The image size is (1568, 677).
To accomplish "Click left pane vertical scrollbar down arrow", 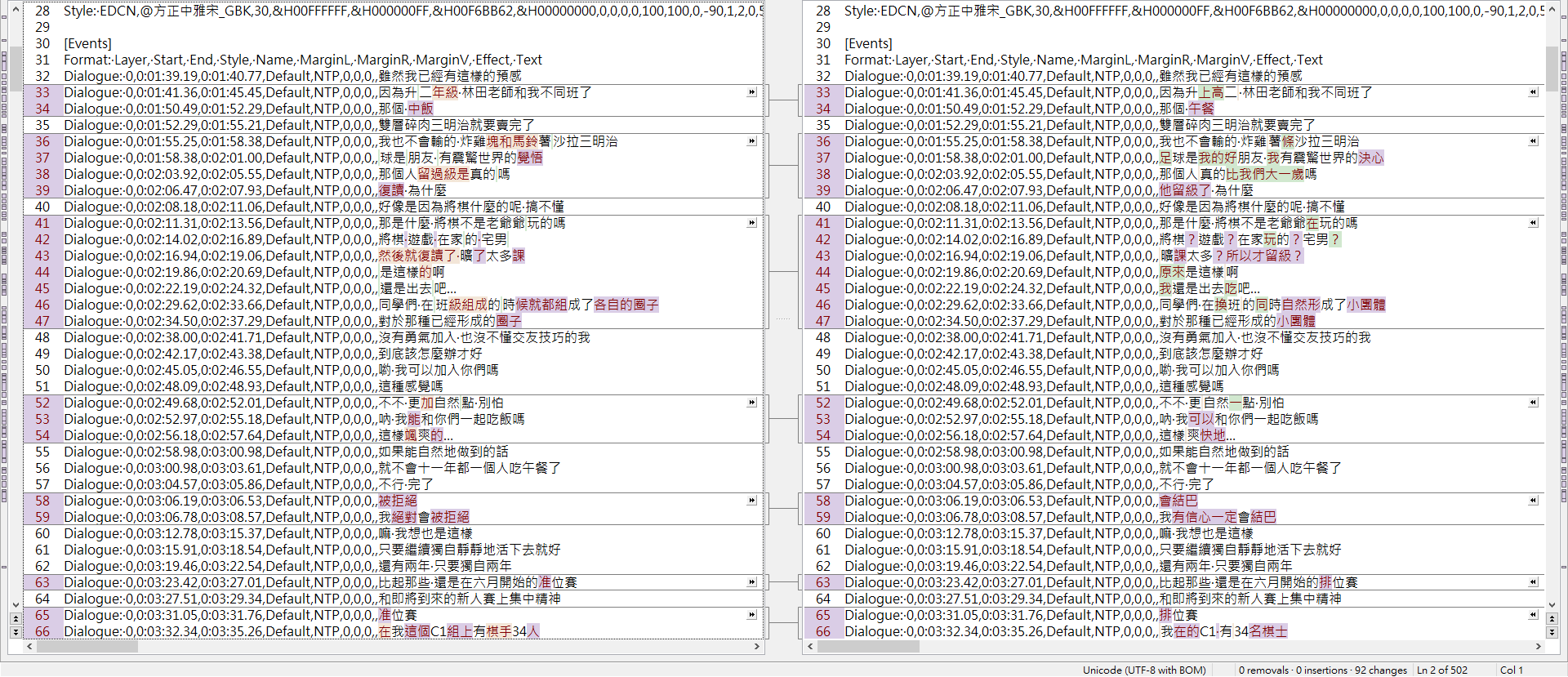I will click(x=16, y=605).
